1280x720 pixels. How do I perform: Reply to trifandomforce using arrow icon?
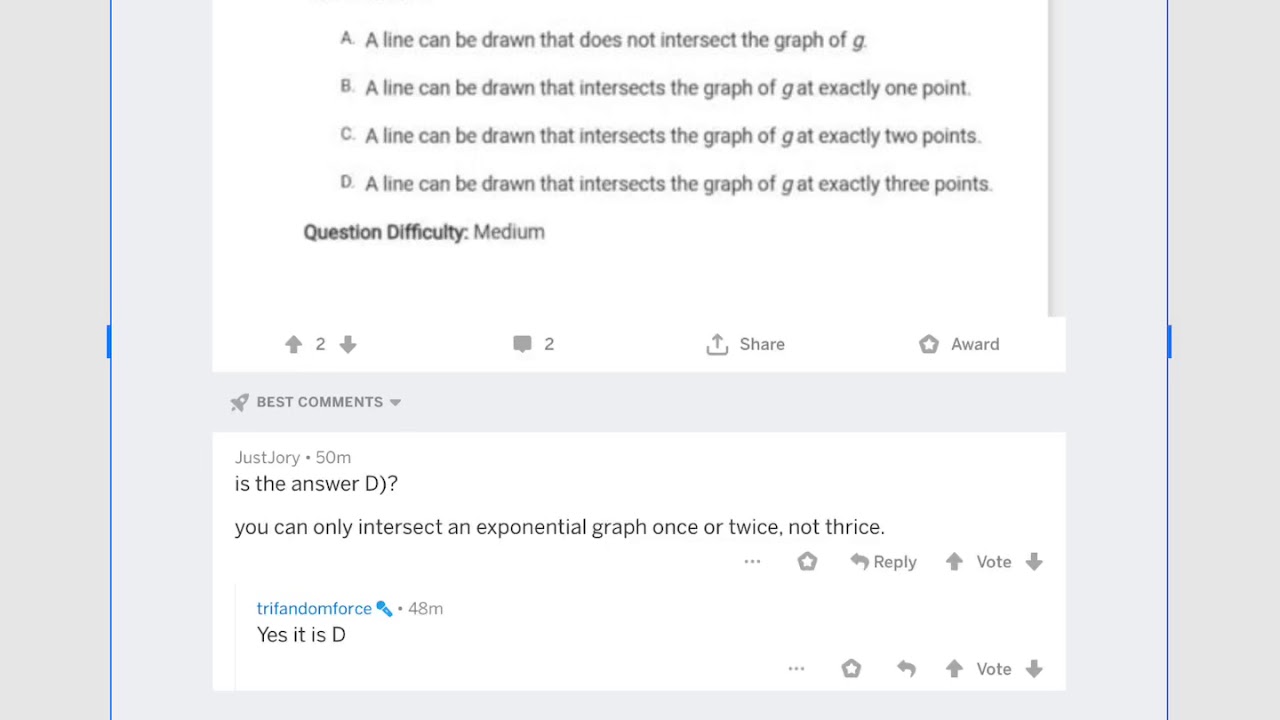pos(906,669)
